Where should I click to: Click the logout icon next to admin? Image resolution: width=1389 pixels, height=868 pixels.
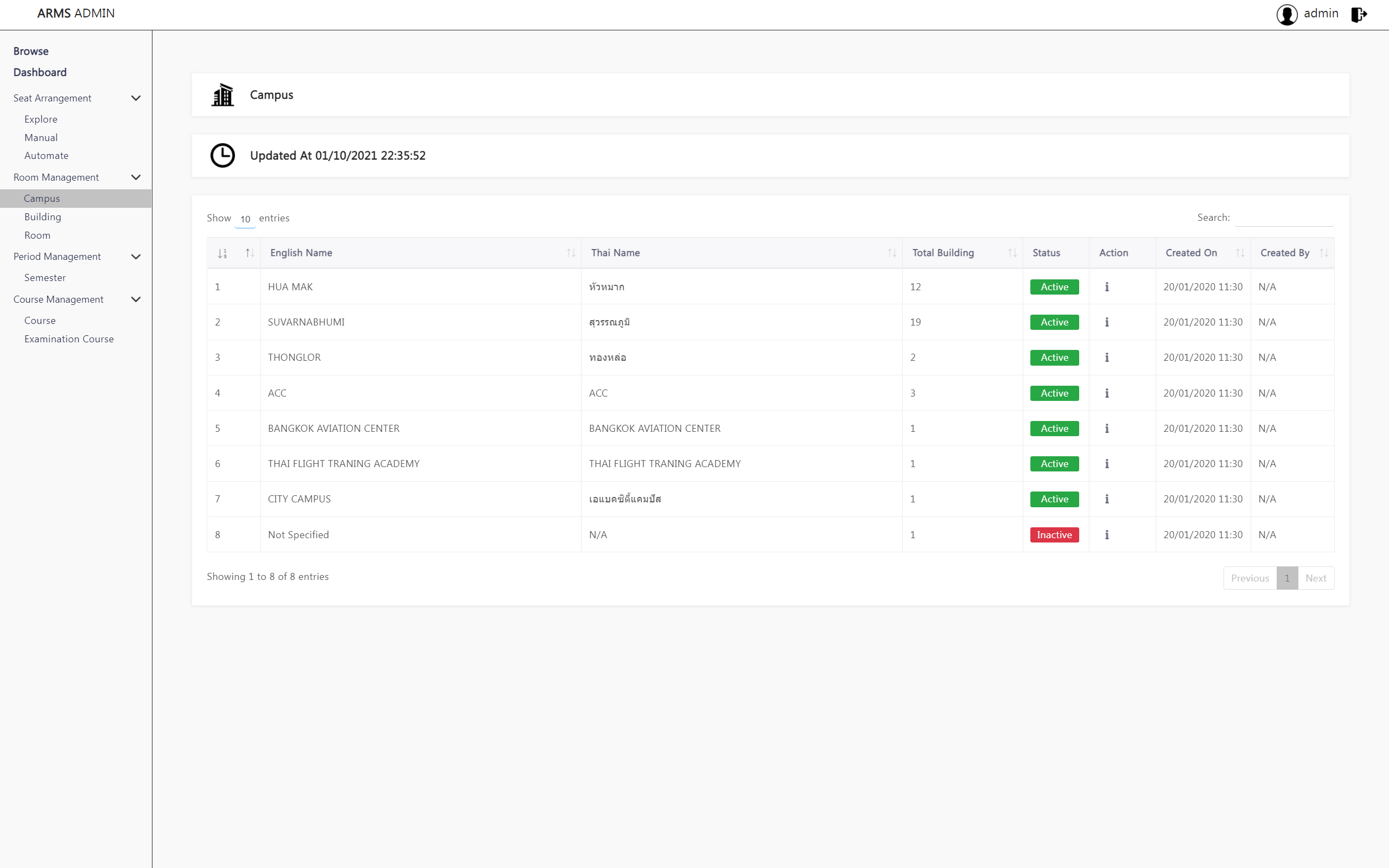click(x=1359, y=14)
